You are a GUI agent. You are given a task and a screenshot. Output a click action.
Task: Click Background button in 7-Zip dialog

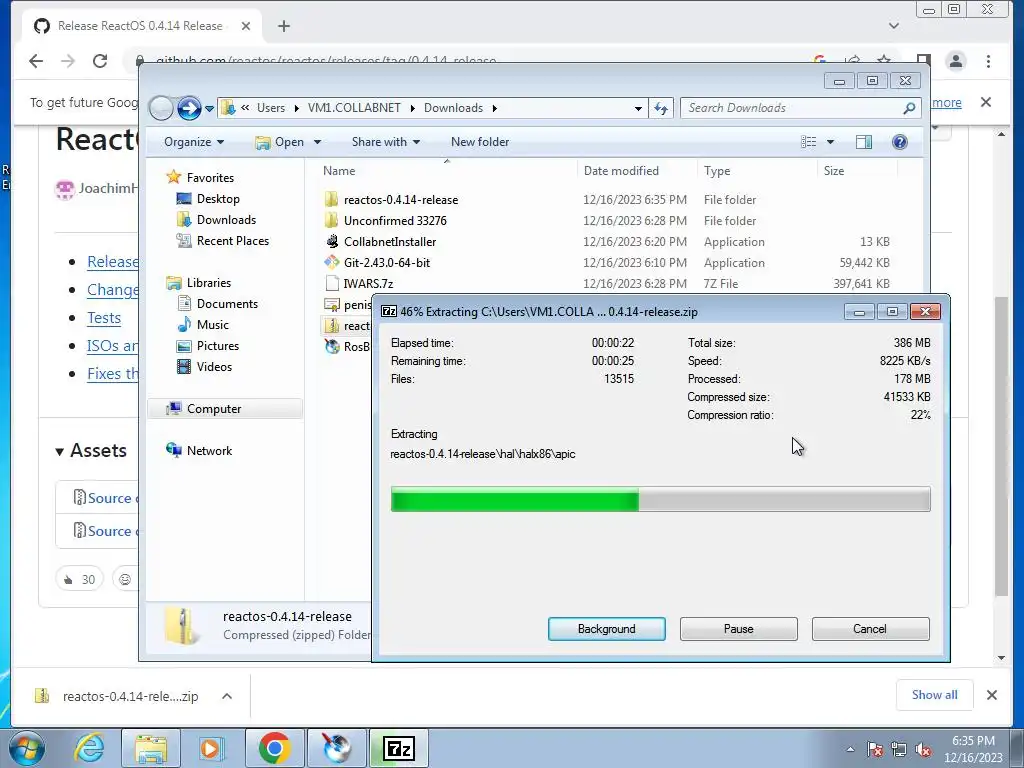[x=607, y=629]
